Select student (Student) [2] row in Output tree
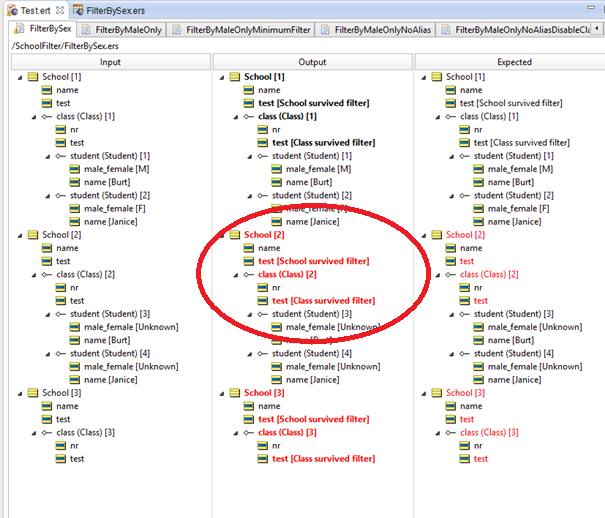 (x=312, y=196)
